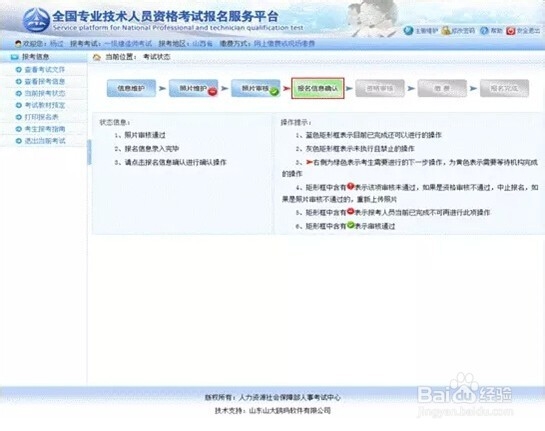The height and width of the screenshot is (431, 545).
Task: Open 考试教材预定 in sidebar
Action: click(x=45, y=105)
